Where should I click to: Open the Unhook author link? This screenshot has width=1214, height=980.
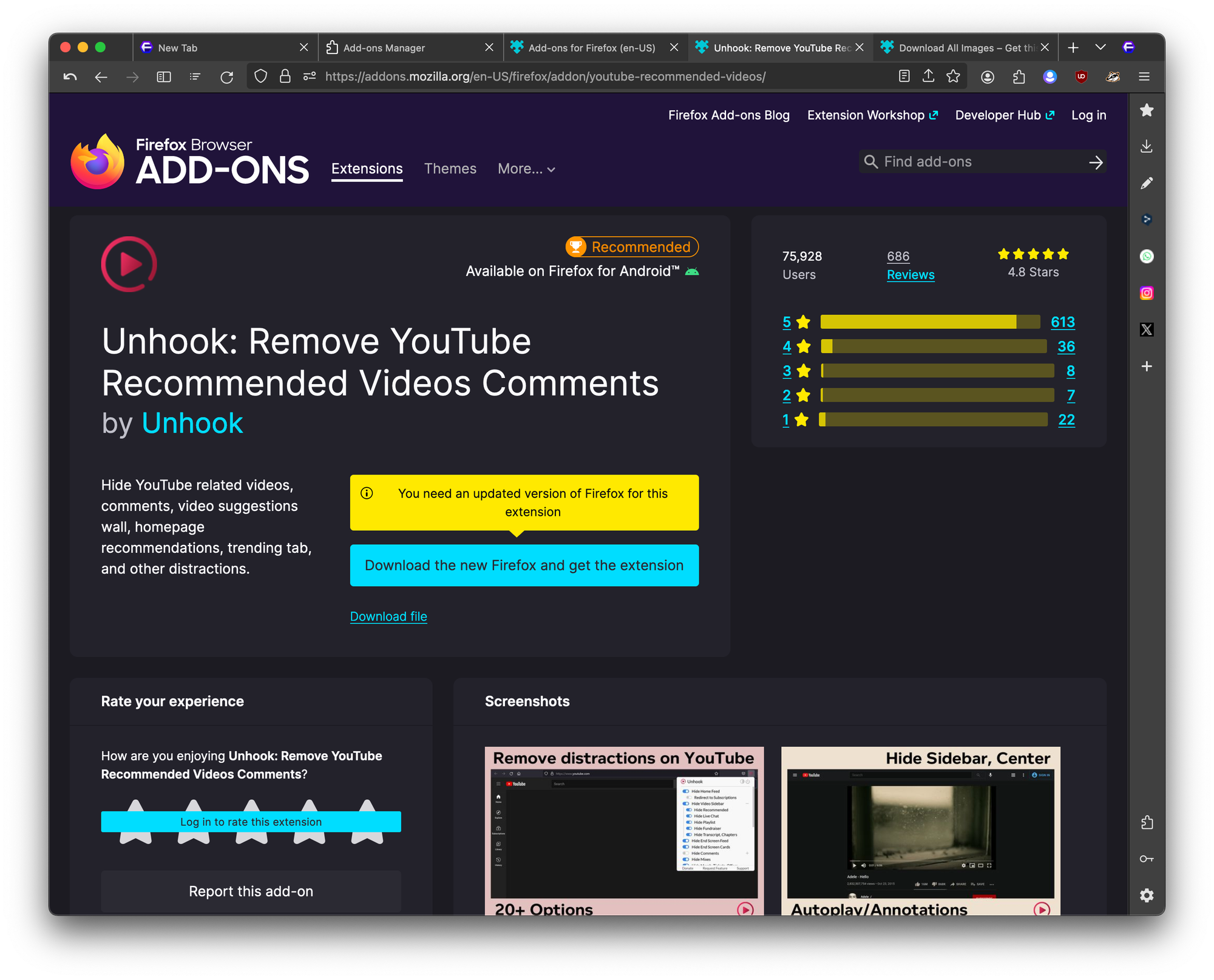coord(192,423)
